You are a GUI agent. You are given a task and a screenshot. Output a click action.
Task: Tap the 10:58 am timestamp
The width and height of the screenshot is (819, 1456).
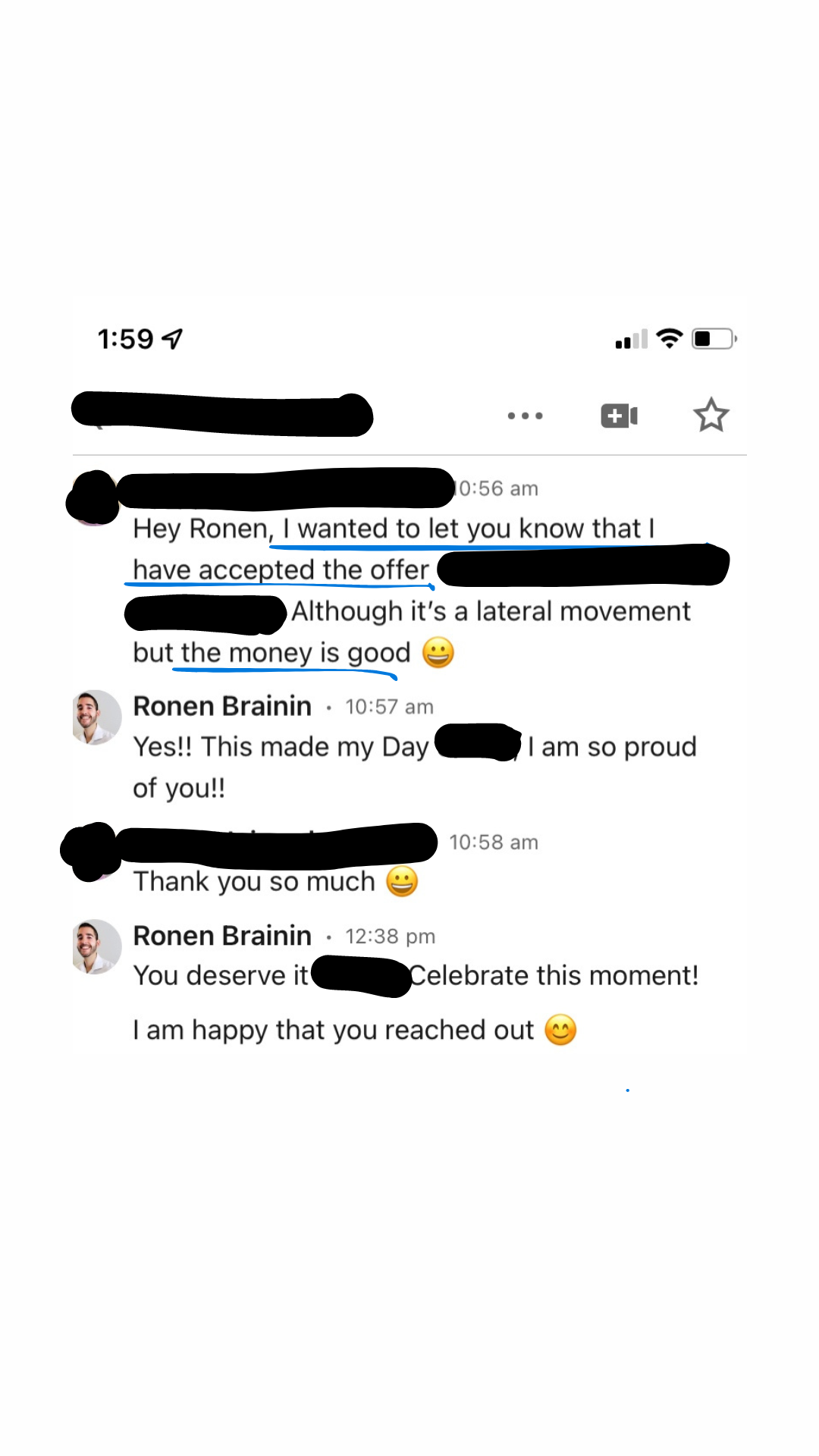(493, 843)
